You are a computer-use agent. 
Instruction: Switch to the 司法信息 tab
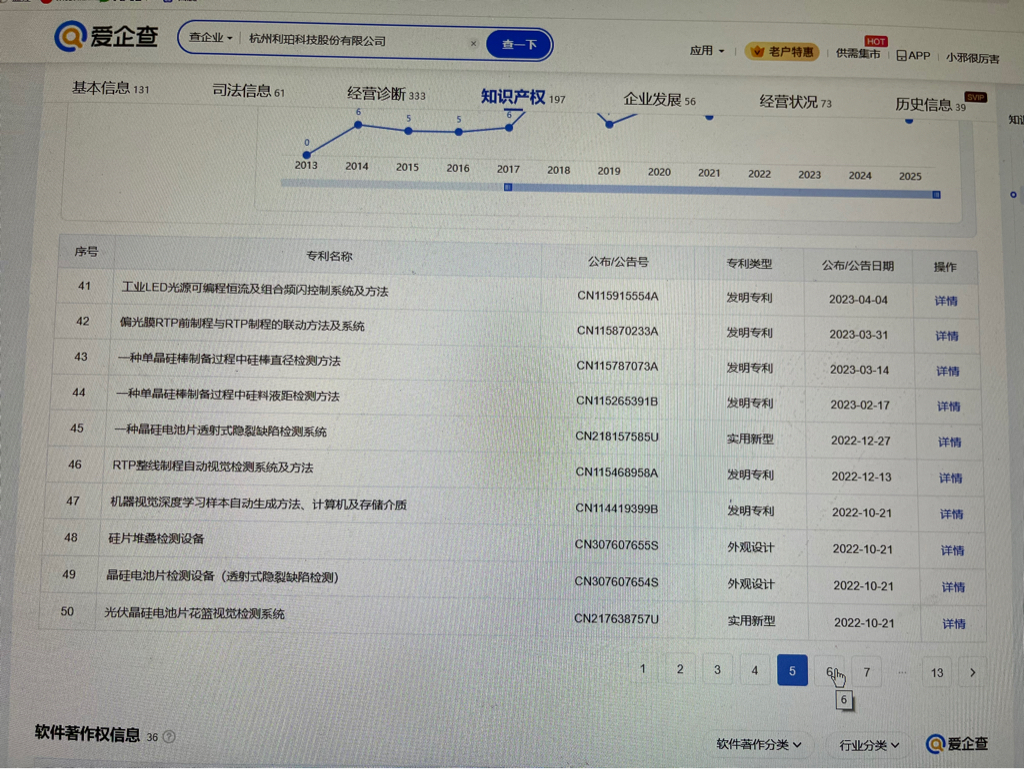point(248,91)
